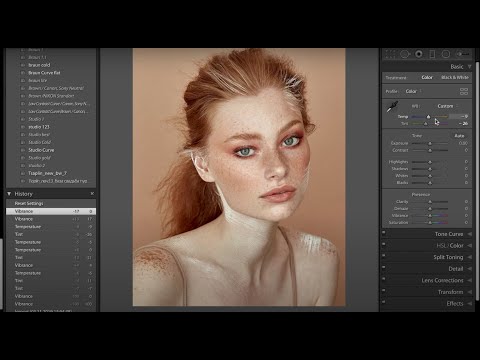Expand the Split Toning panel arrow
Image resolution: width=480 pixels, height=360 pixels.
click(x=469, y=257)
